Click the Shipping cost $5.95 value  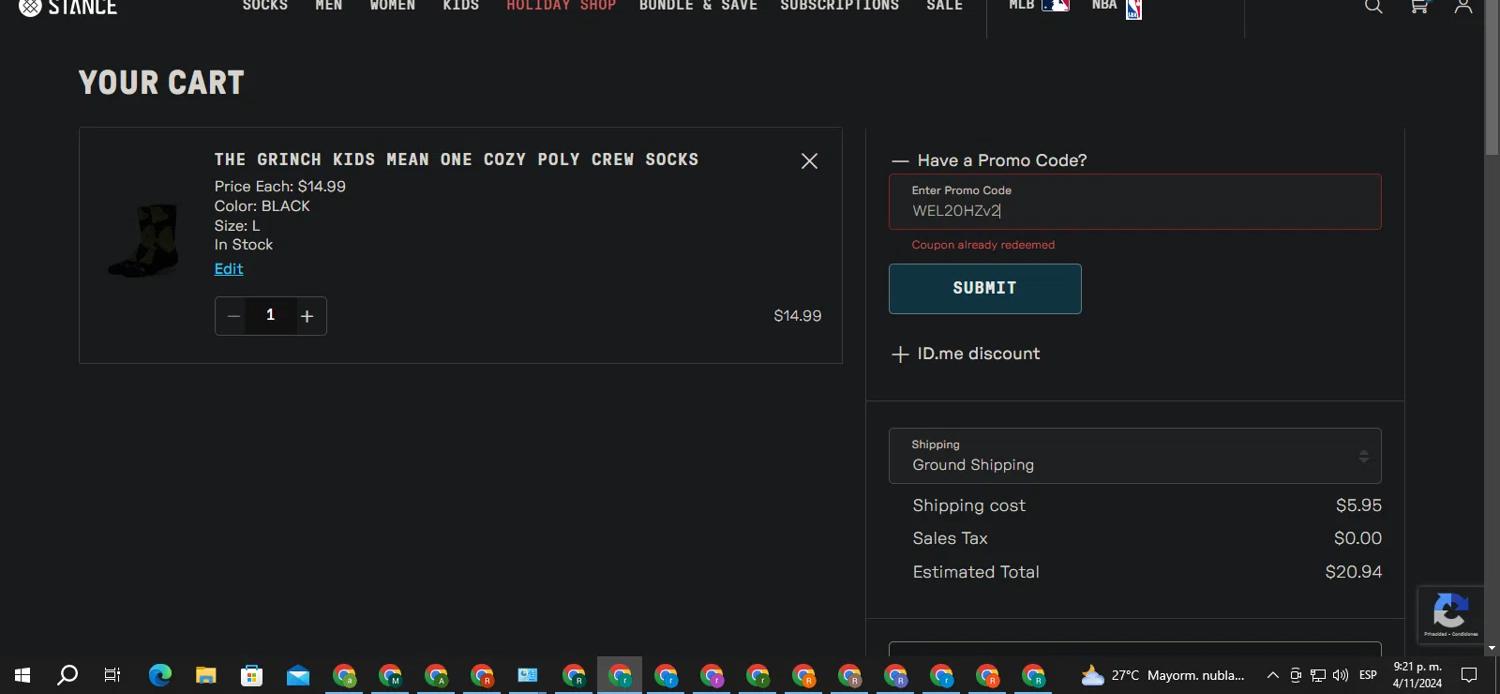(x=1359, y=506)
